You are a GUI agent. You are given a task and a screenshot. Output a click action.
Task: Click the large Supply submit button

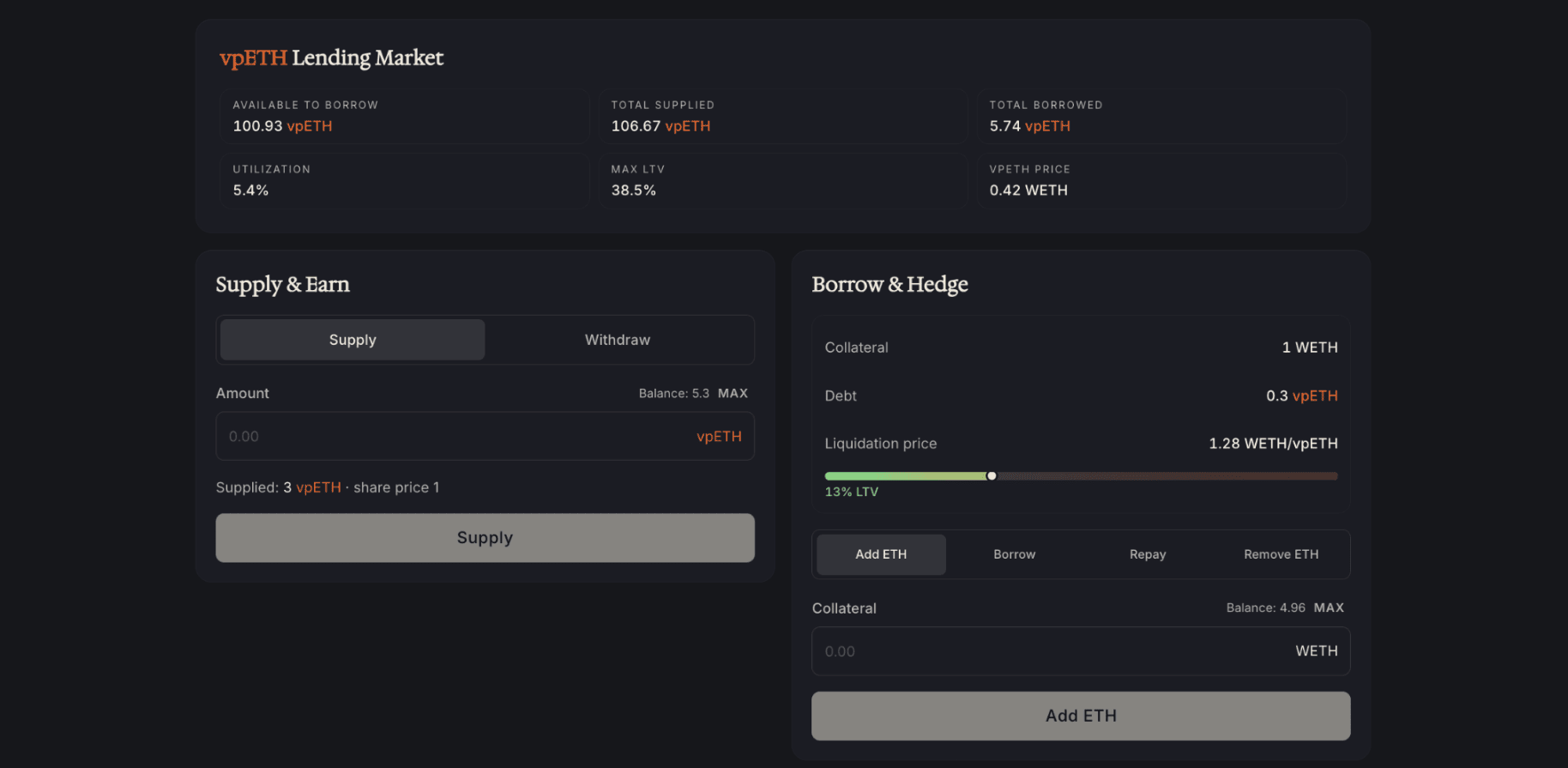click(x=485, y=538)
